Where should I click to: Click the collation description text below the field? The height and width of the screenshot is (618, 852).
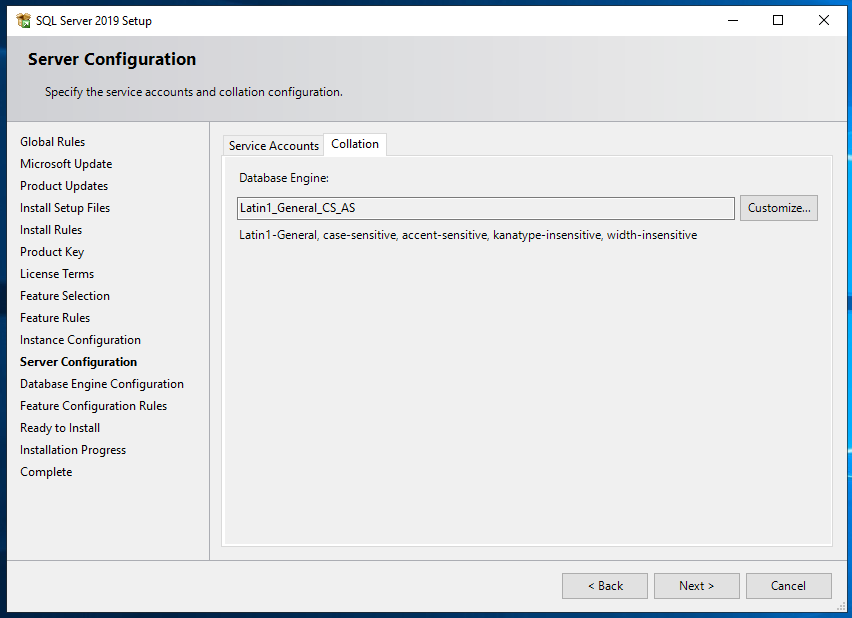(468, 235)
